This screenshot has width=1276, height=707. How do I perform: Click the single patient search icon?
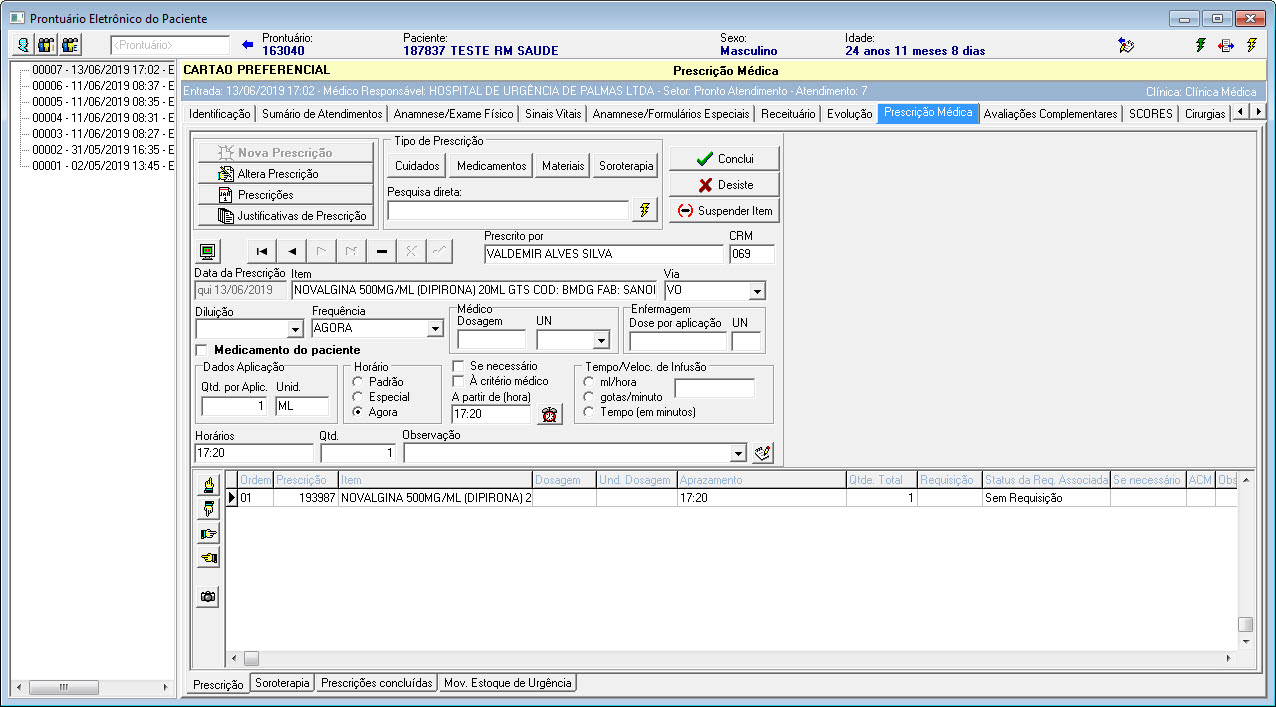(x=22, y=45)
